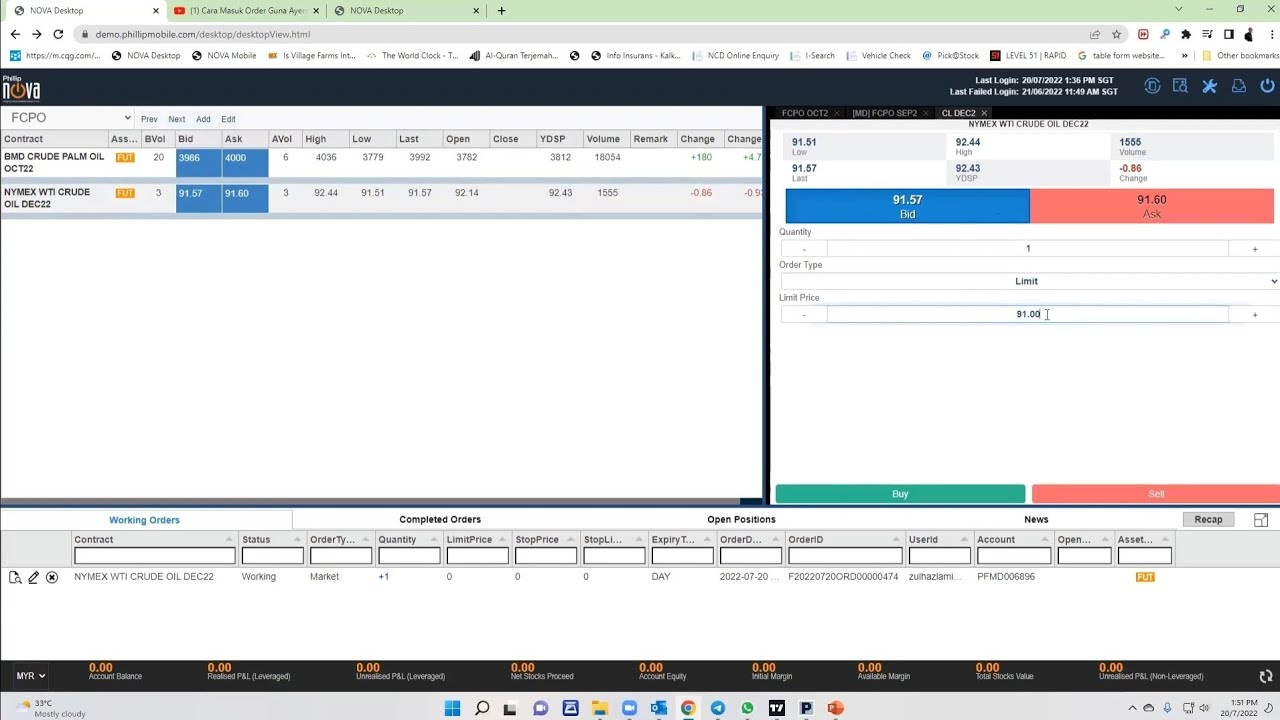Screen dimensions: 1280x720
Task: Open Telegram from the taskbar
Action: tap(718, 708)
